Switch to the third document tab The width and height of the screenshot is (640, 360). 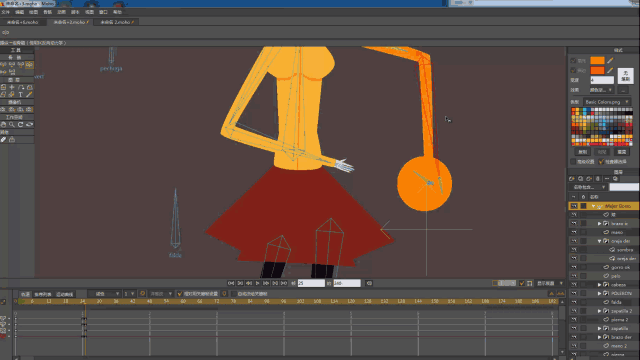[116, 22]
